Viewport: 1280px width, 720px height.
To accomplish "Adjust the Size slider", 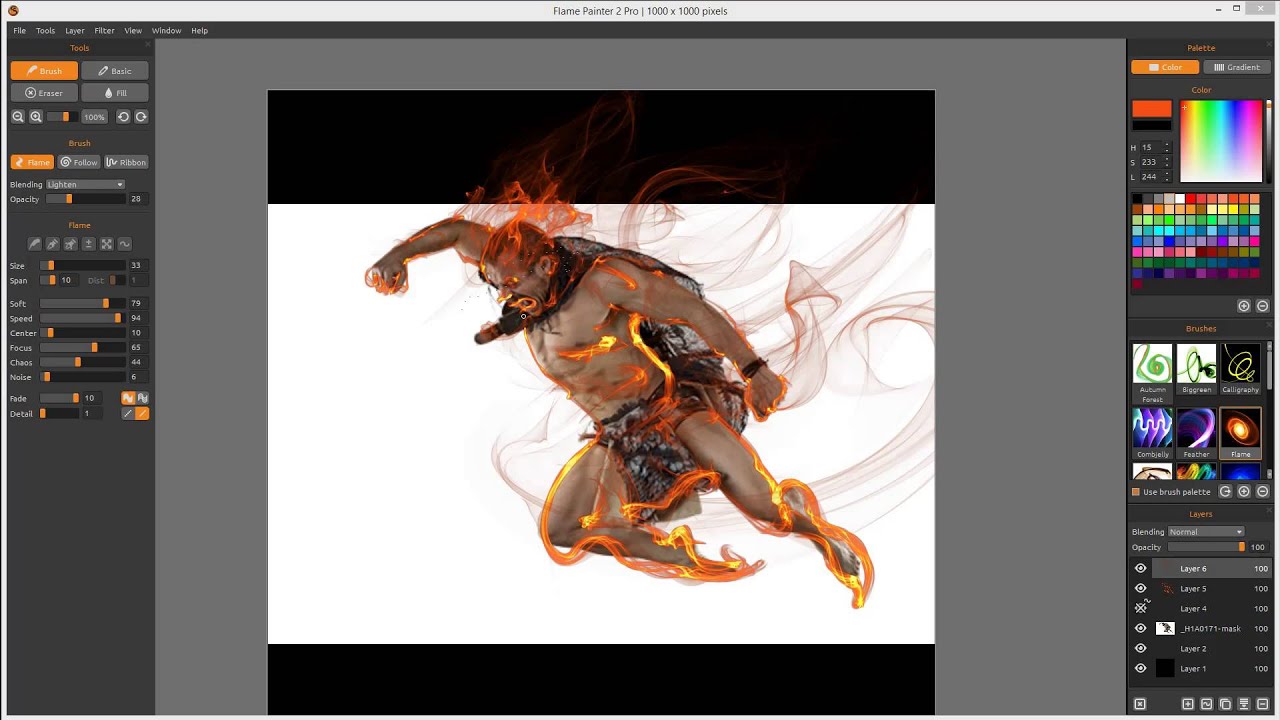I will [x=82, y=265].
